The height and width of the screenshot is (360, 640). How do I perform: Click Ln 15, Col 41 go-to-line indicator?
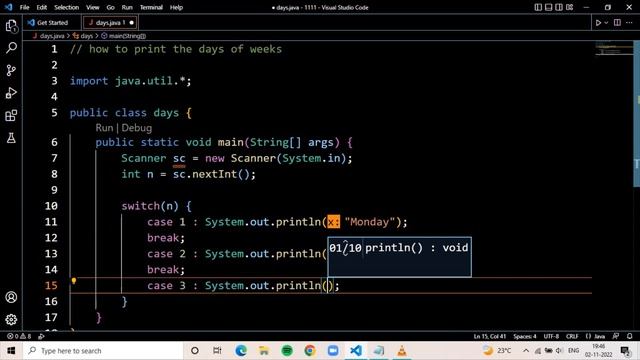pyautogui.click(x=489, y=336)
